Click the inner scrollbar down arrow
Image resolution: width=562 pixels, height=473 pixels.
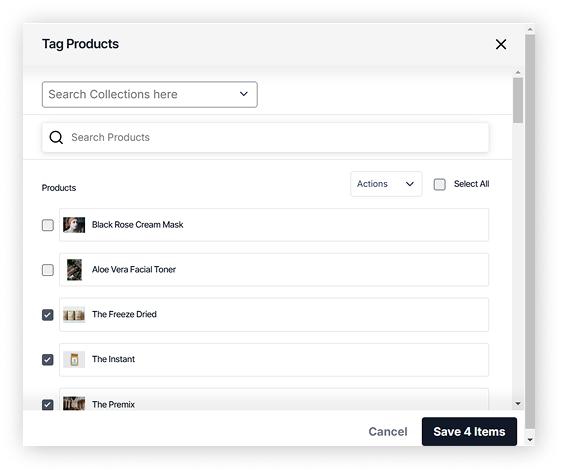pos(518,403)
